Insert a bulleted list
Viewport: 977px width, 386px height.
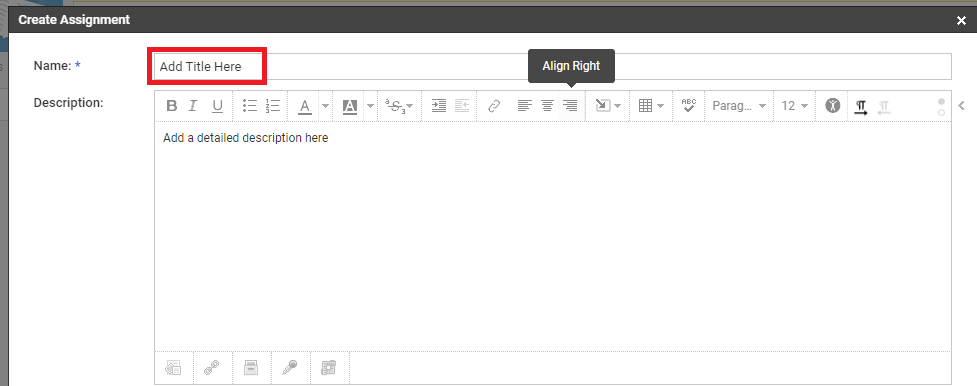pos(249,106)
